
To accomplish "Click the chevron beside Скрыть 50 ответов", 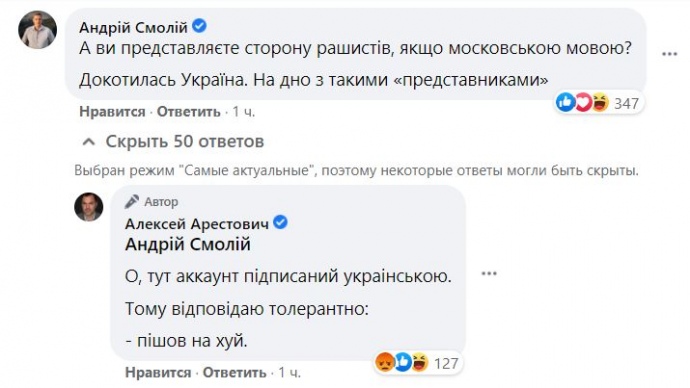I will [x=89, y=142].
